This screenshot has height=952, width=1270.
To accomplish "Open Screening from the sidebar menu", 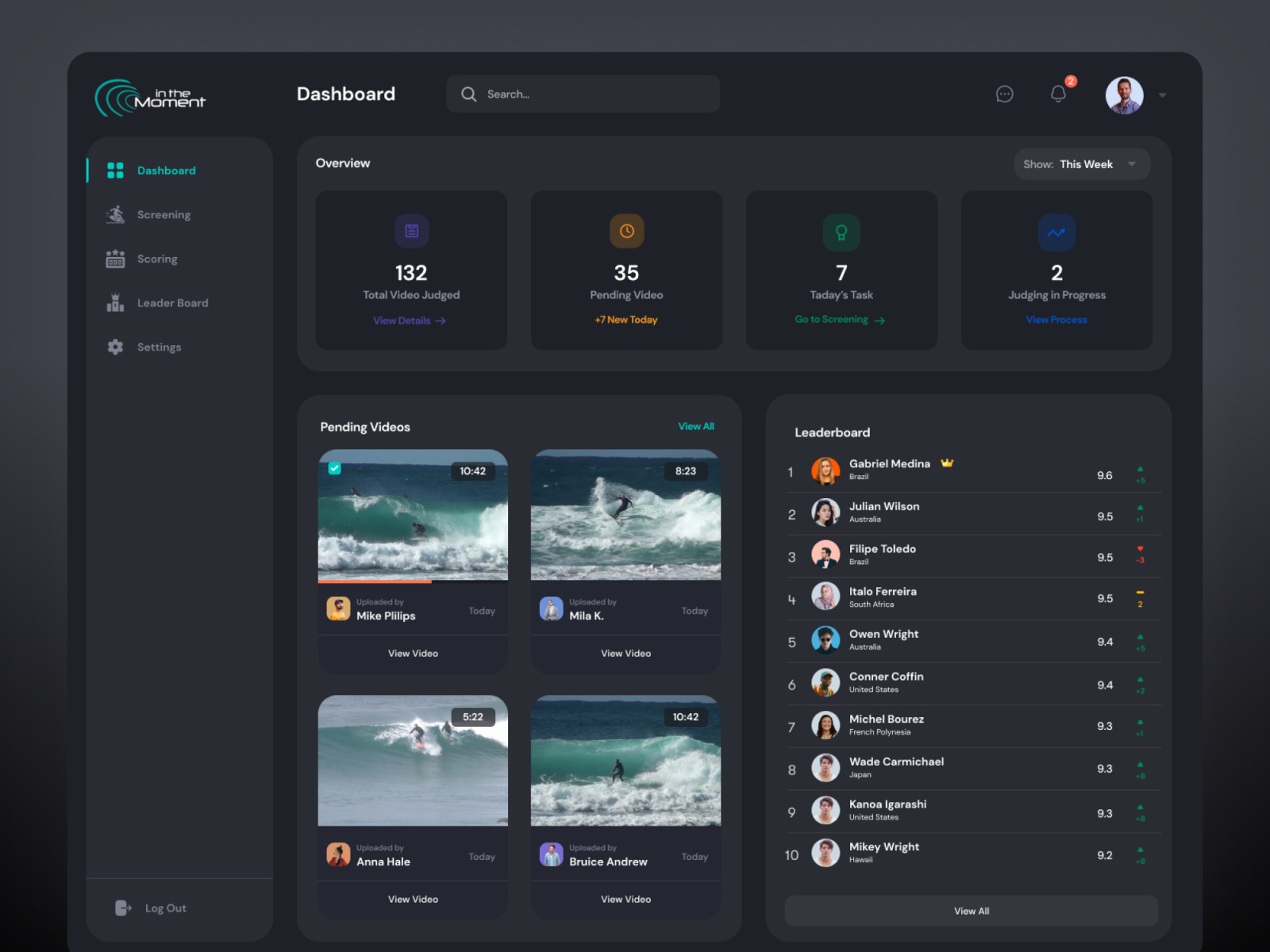I will tap(164, 214).
